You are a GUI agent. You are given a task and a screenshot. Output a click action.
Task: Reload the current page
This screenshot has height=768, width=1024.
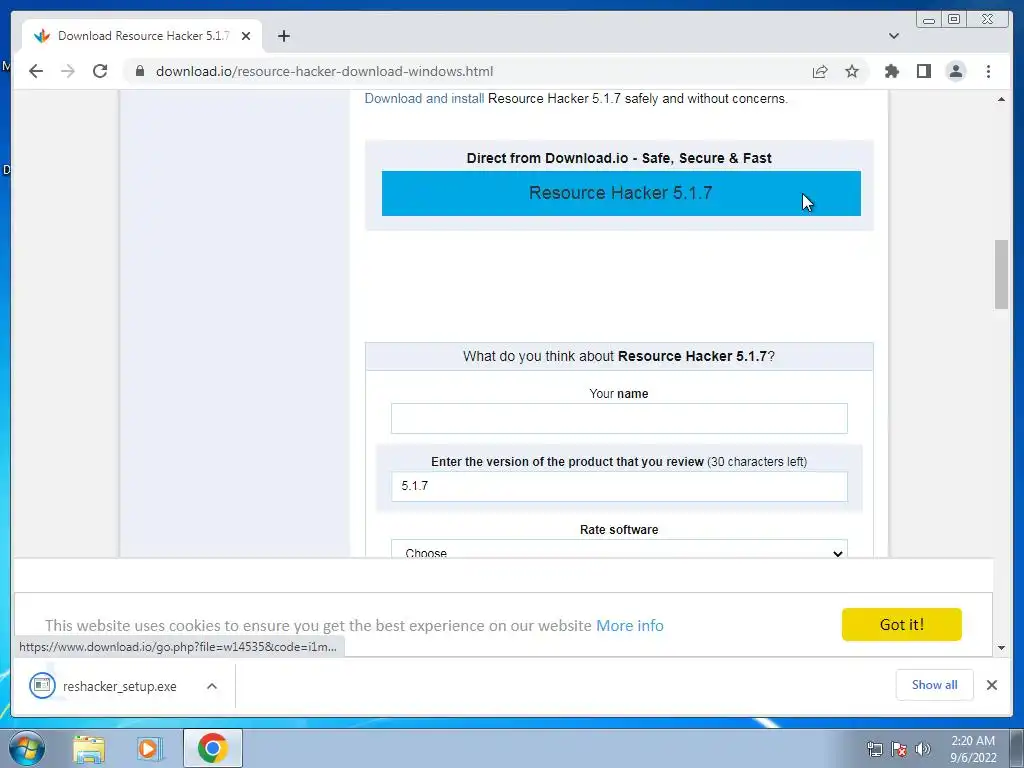(100, 71)
